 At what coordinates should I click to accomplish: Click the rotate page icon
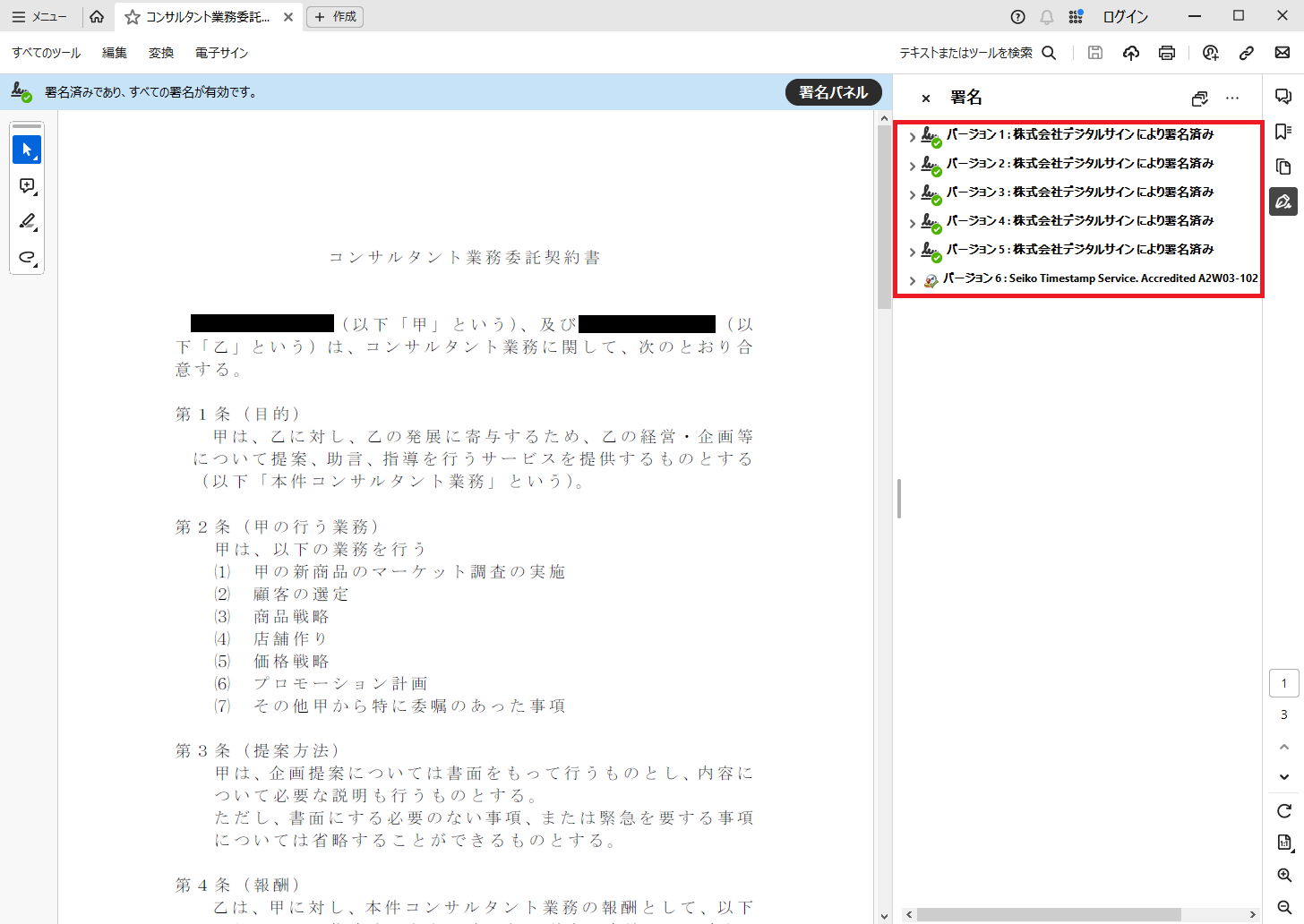(x=1283, y=810)
